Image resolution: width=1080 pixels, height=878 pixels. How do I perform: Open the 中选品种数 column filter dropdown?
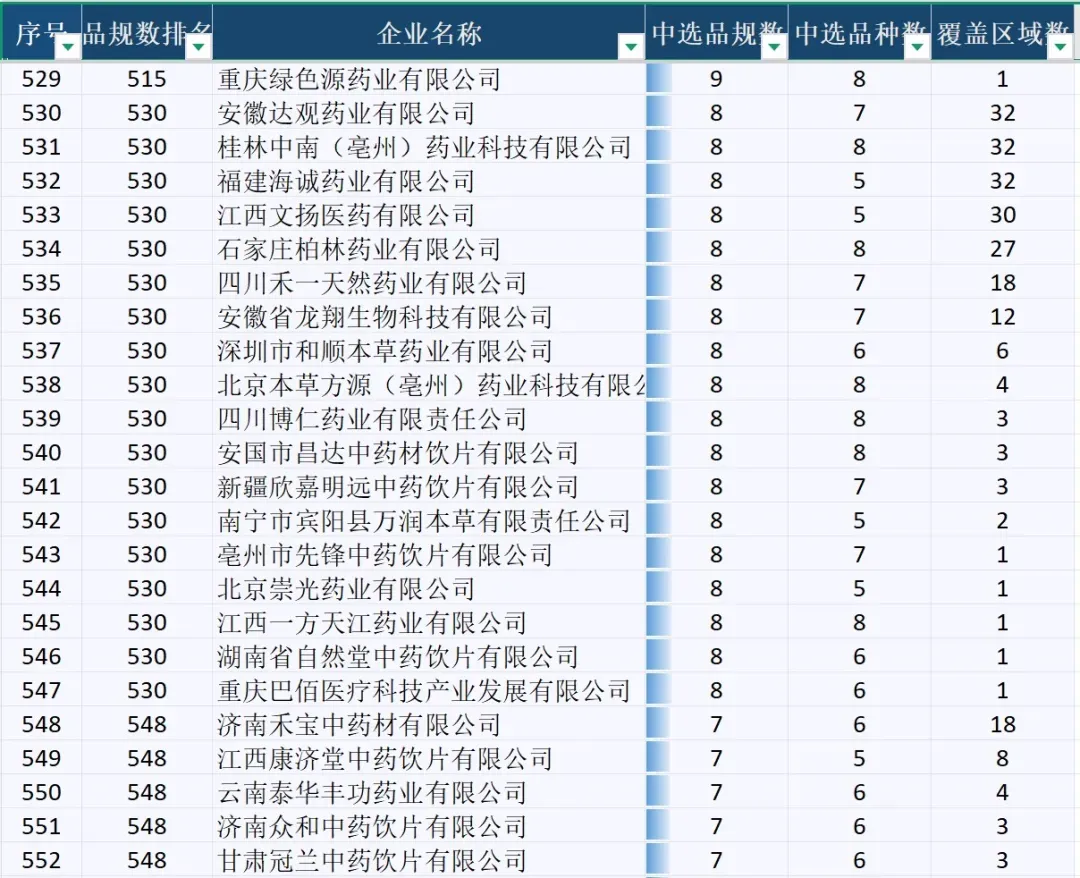point(917,47)
